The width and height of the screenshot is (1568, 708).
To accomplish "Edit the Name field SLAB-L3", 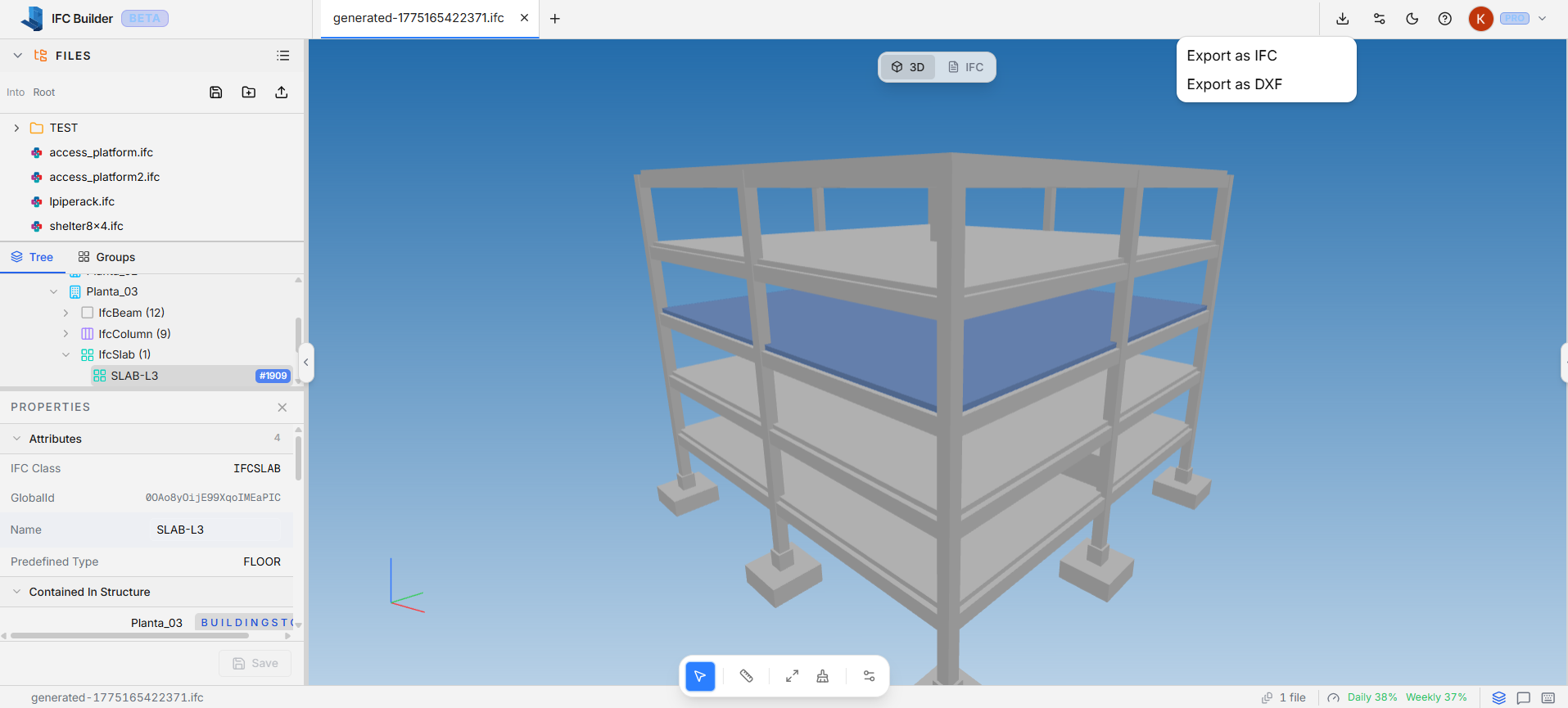I will [x=217, y=530].
